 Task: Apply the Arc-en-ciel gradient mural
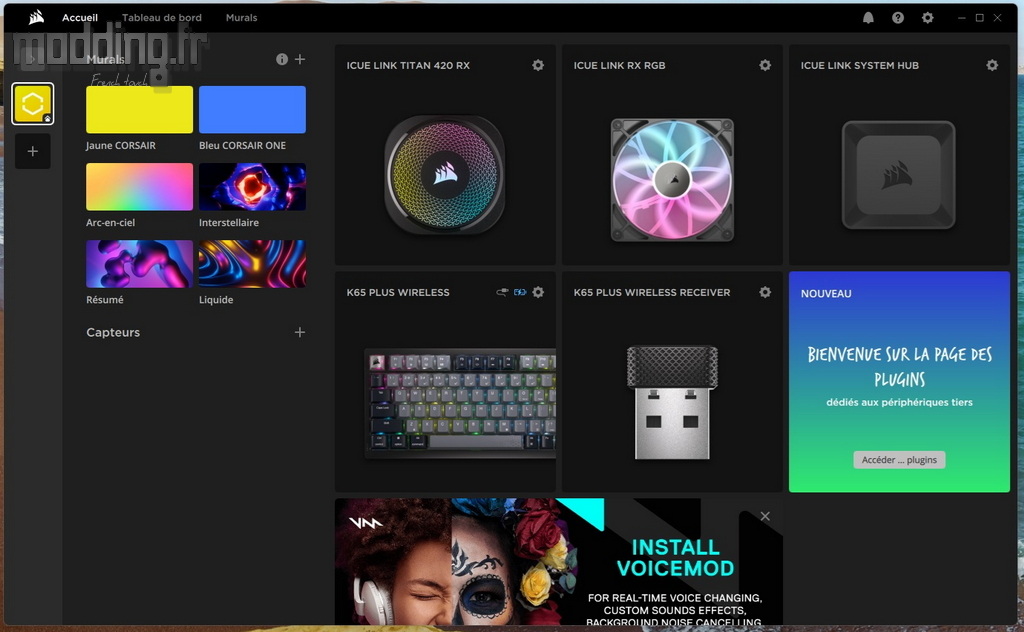139,187
